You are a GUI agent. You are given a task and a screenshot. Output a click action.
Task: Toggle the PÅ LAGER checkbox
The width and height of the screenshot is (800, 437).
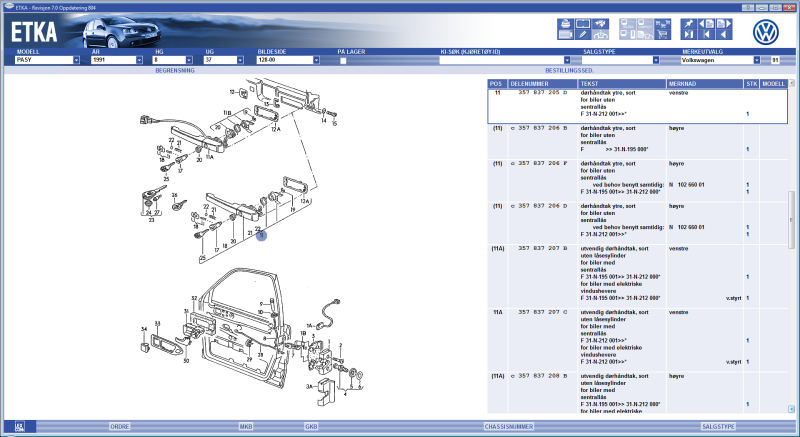coord(343,60)
